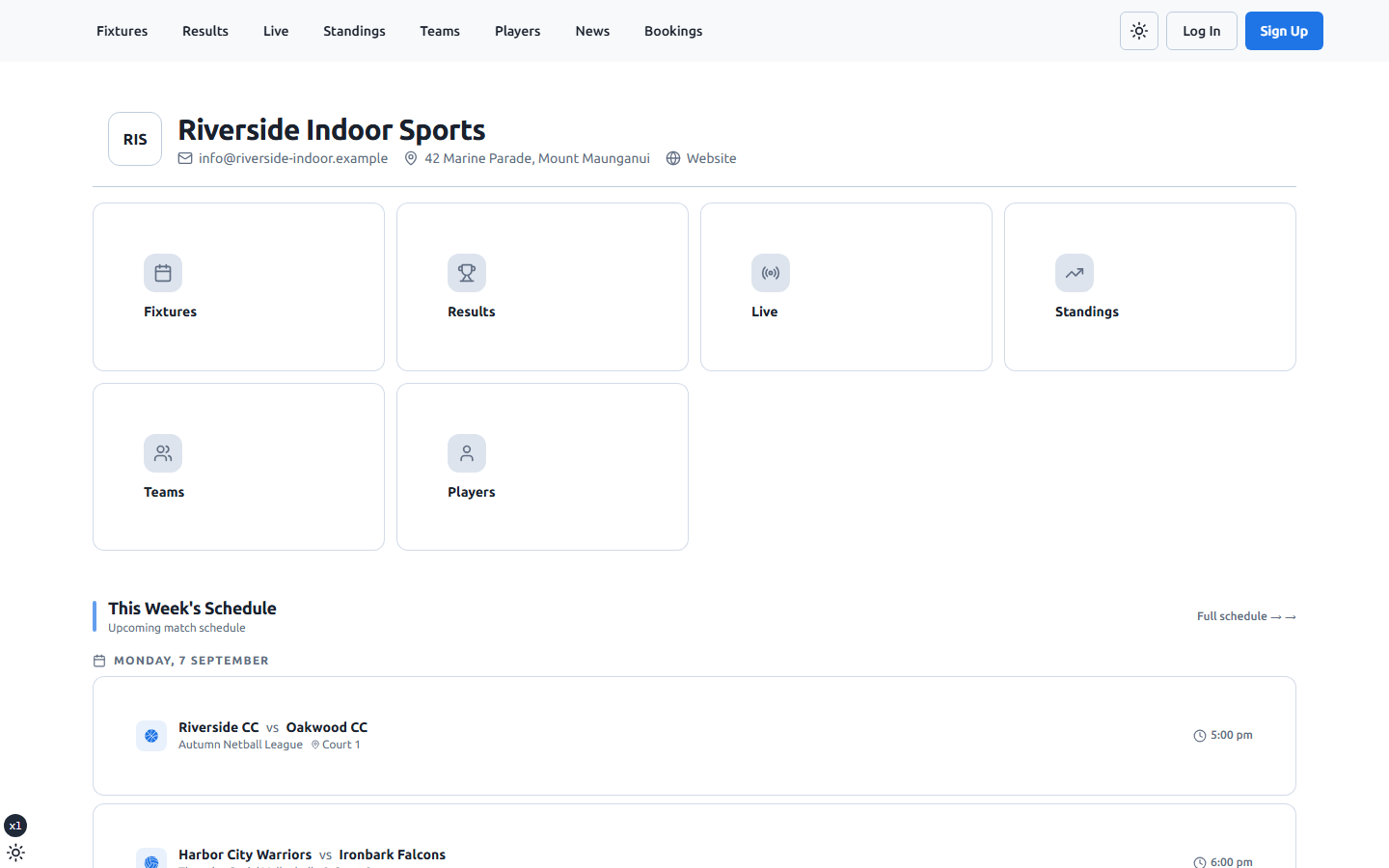Open Results in the top navigation
The height and width of the screenshot is (868, 1389).
point(205,31)
